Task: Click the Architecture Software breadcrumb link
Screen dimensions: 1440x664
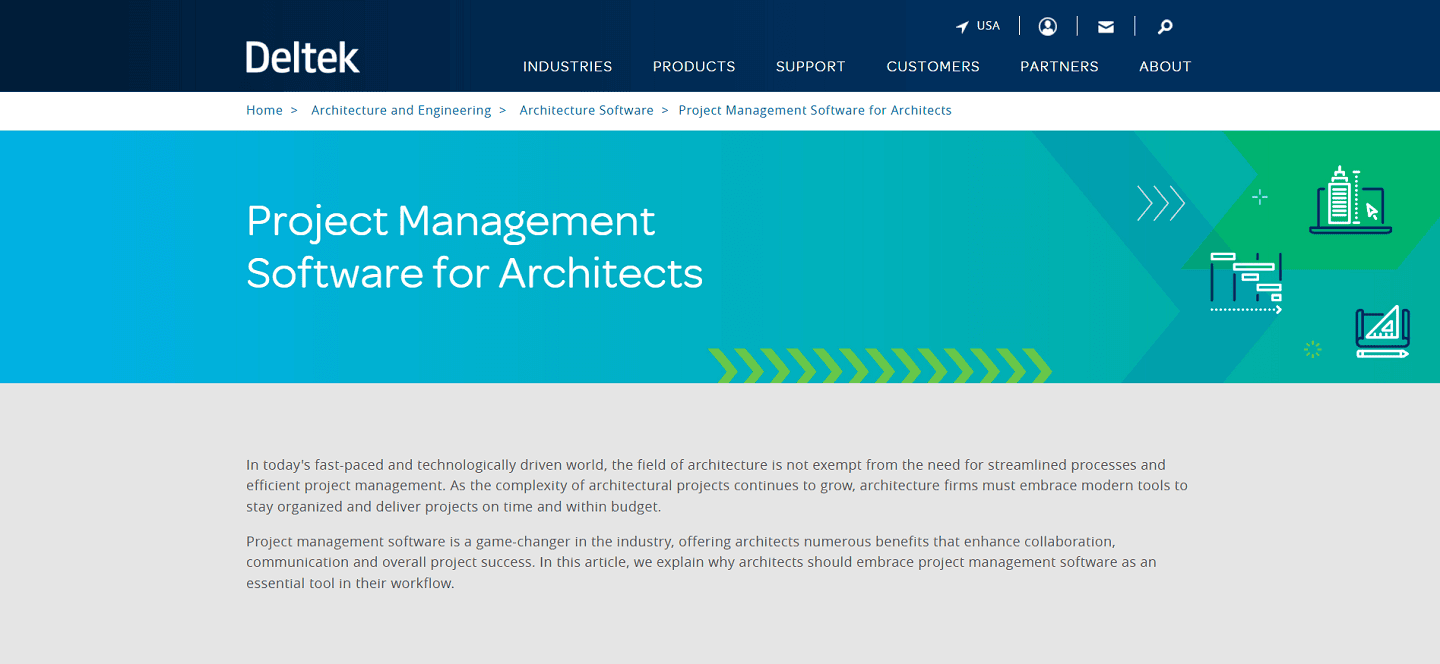Action: tap(586, 110)
